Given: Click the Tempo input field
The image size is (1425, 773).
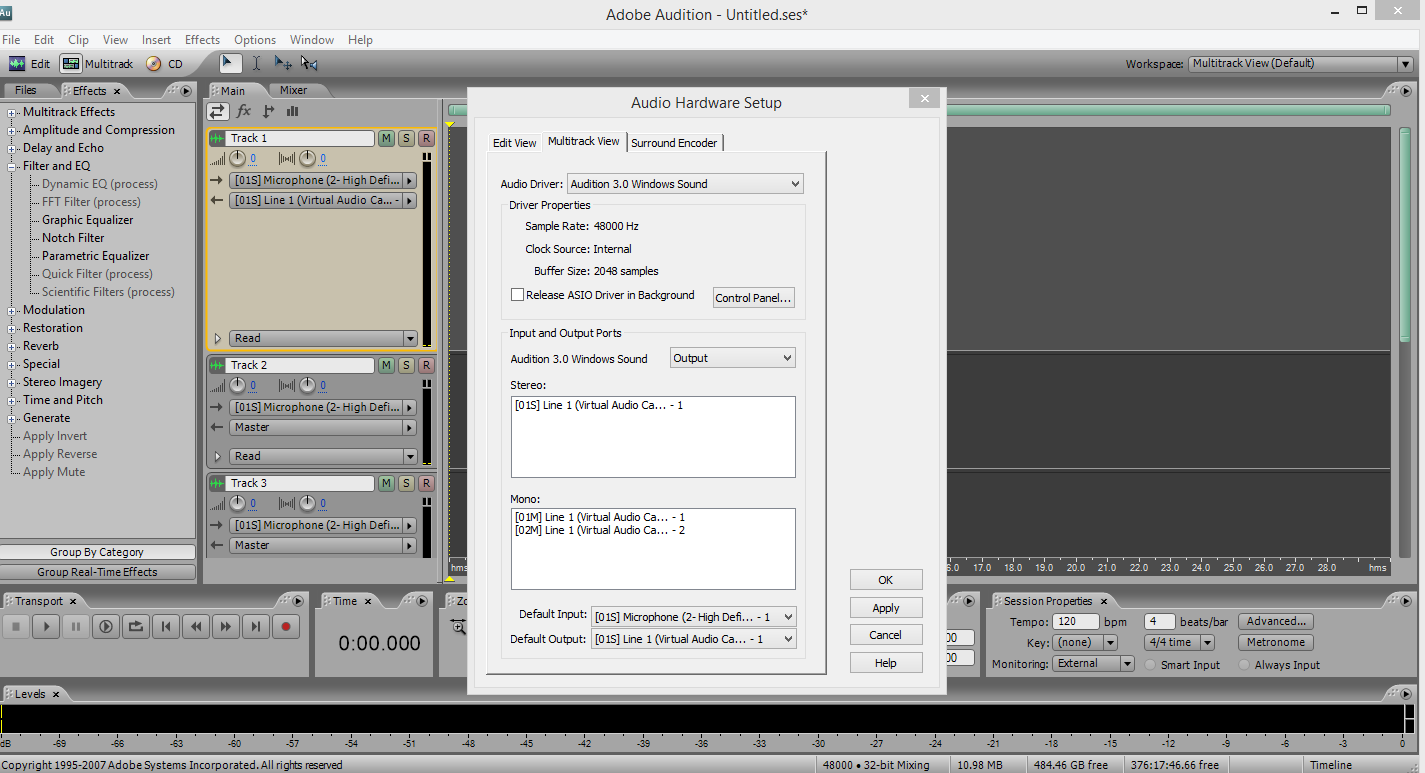Looking at the screenshot, I should [1076, 621].
